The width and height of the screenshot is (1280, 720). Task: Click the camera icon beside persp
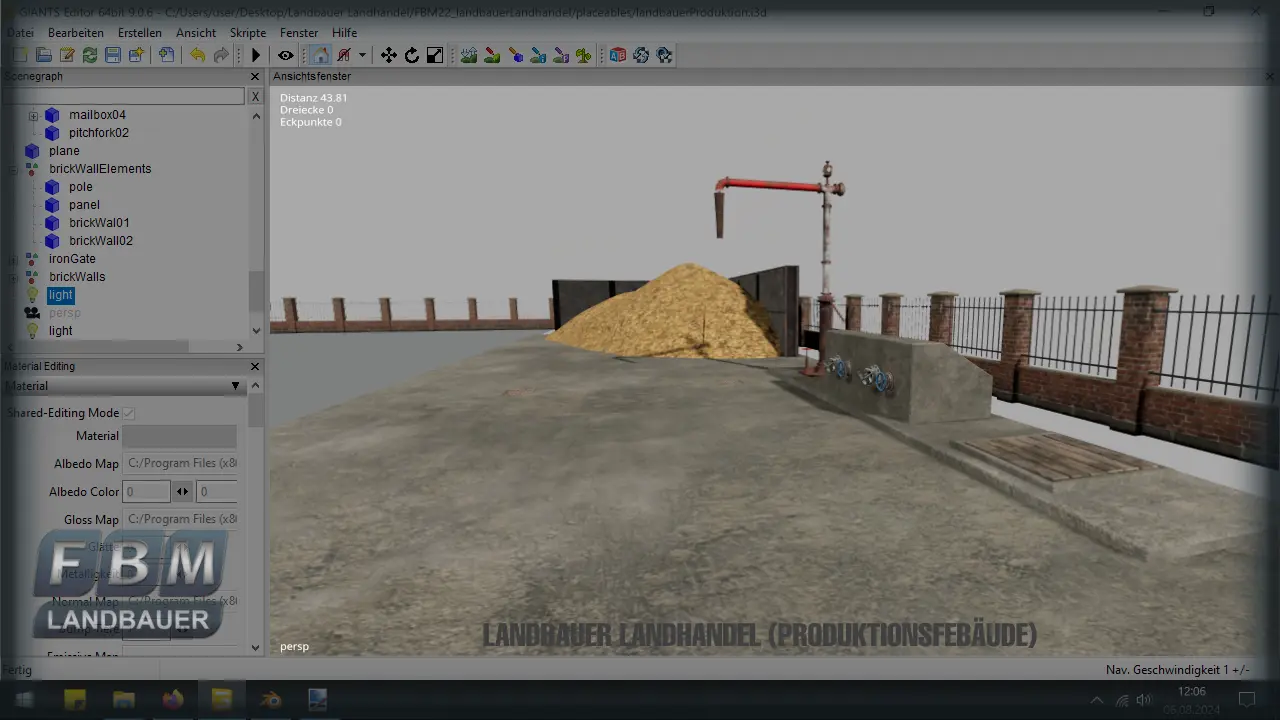click(32, 313)
